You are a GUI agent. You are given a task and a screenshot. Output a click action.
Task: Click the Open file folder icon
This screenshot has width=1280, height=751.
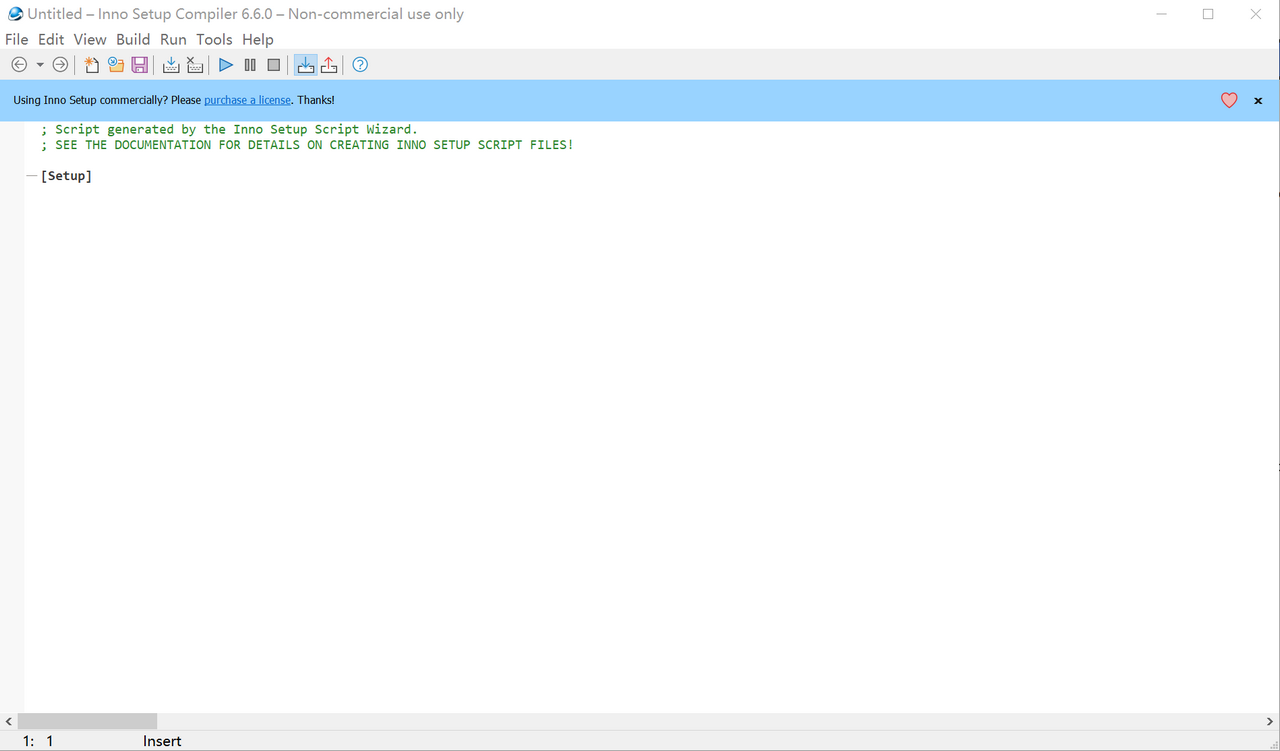116,65
